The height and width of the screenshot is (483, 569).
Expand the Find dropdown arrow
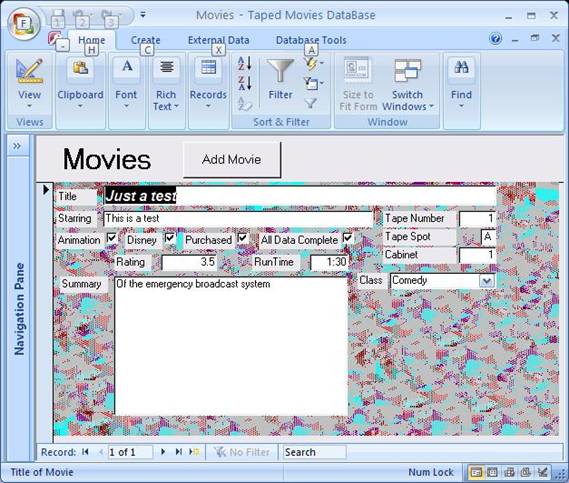pyautogui.click(x=461, y=106)
